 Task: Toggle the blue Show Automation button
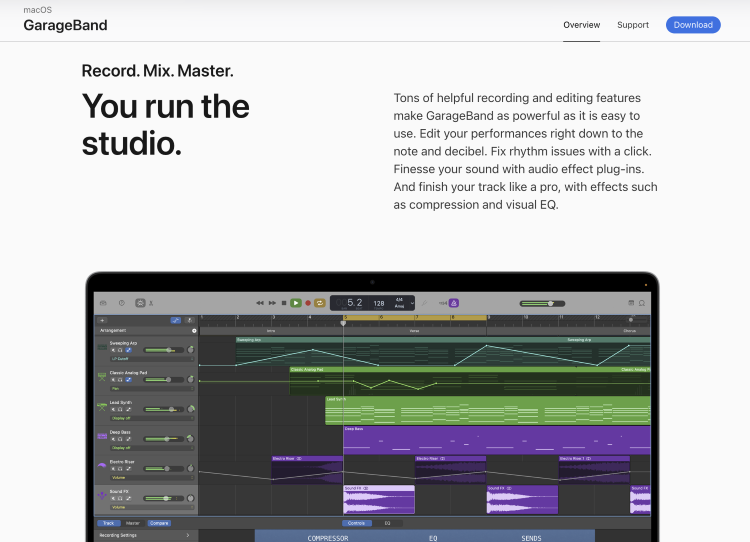coord(176,321)
